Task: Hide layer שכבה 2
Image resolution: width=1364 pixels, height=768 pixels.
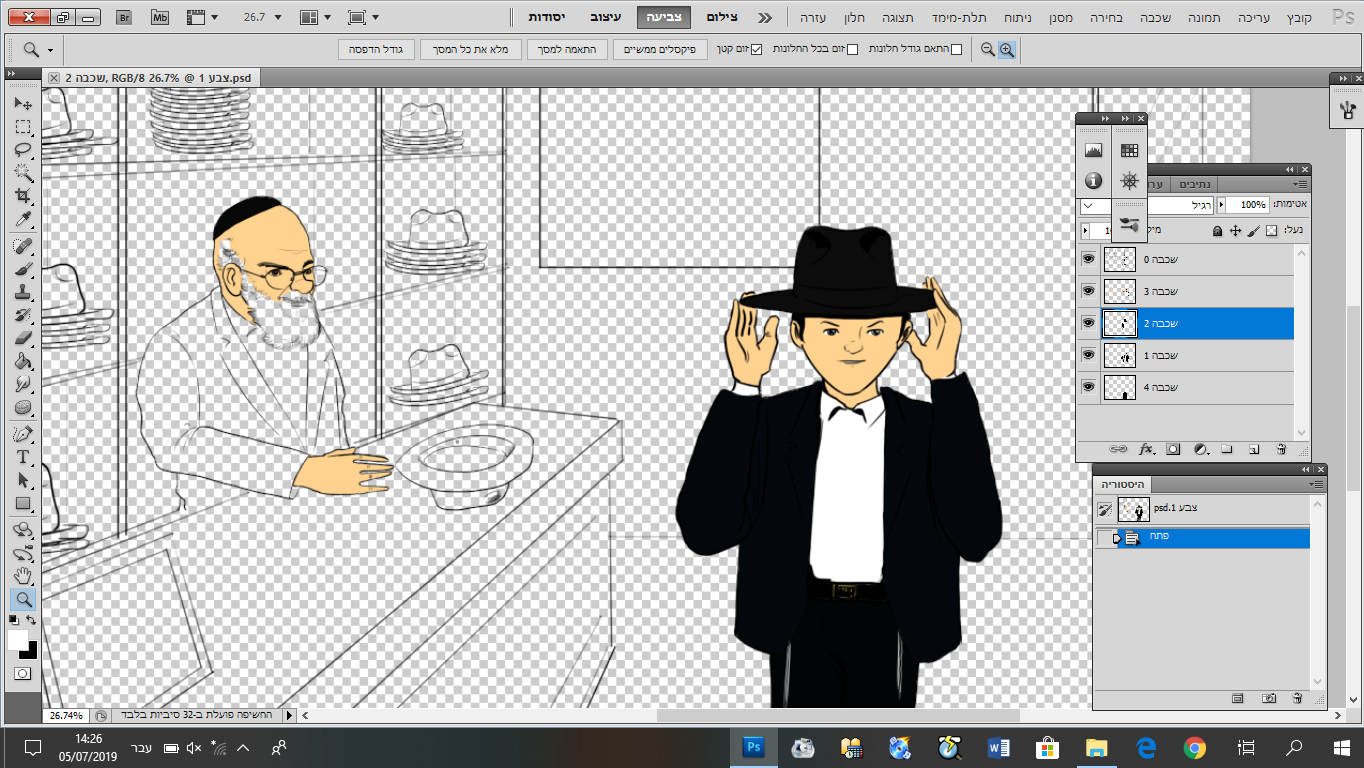Action: tap(1088, 323)
